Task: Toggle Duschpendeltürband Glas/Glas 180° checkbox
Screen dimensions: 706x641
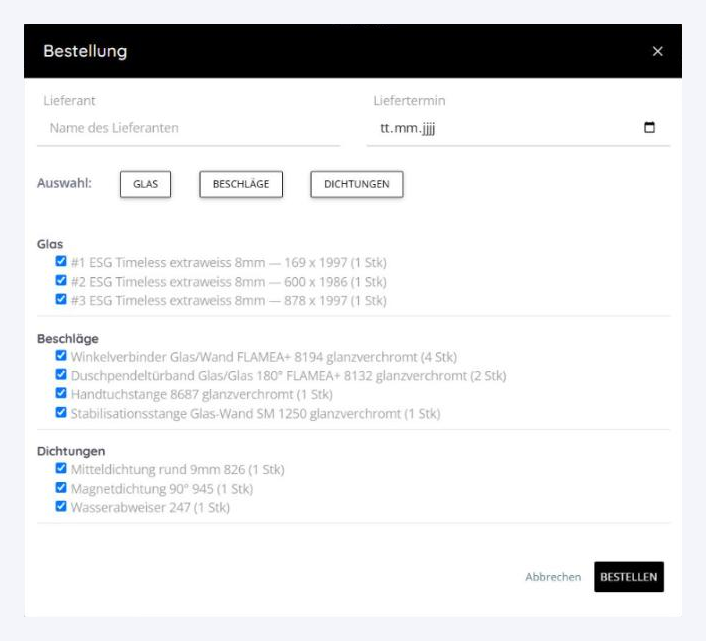Action: [61, 375]
